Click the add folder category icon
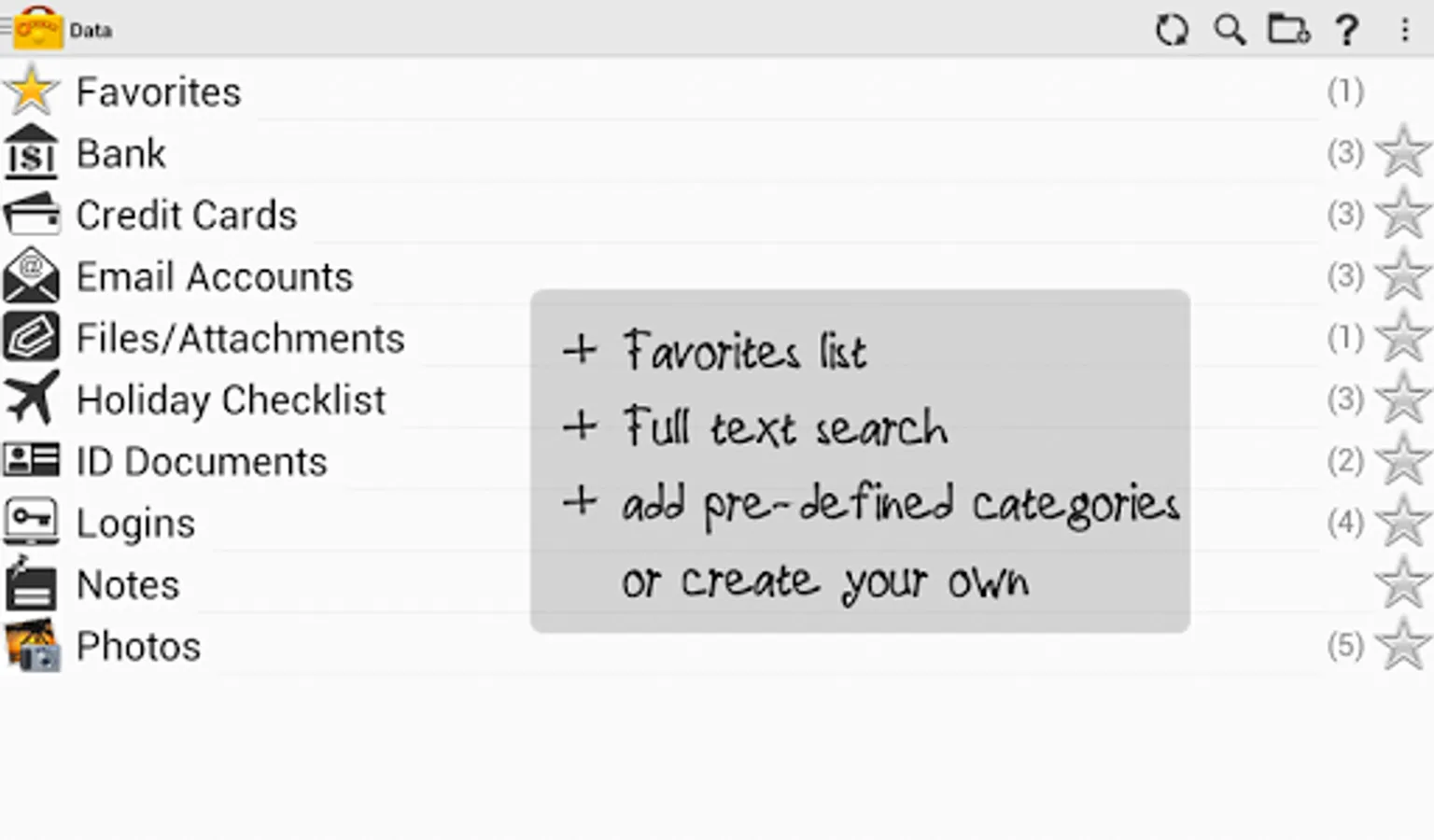The image size is (1434, 840). click(1288, 30)
